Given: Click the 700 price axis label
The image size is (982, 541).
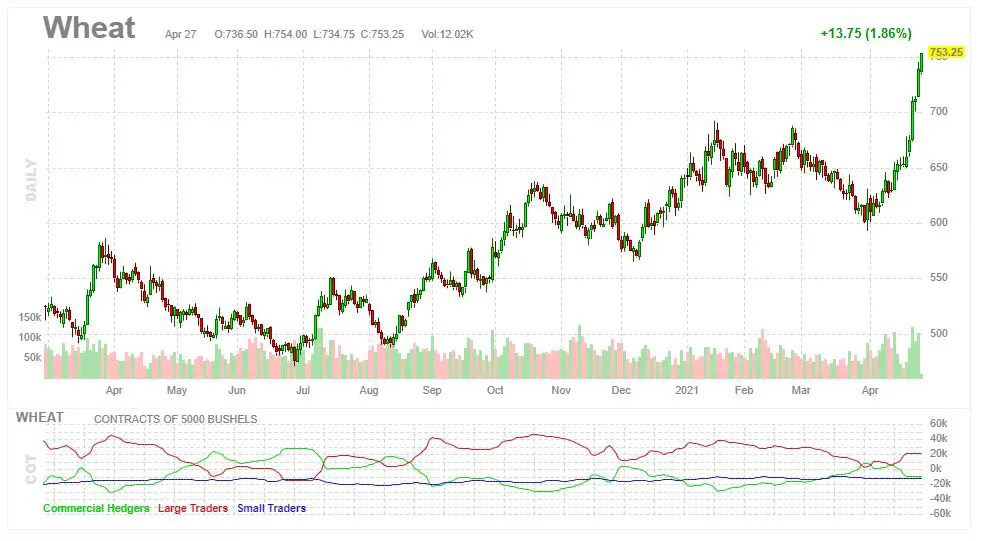Looking at the screenshot, I should 939,112.
